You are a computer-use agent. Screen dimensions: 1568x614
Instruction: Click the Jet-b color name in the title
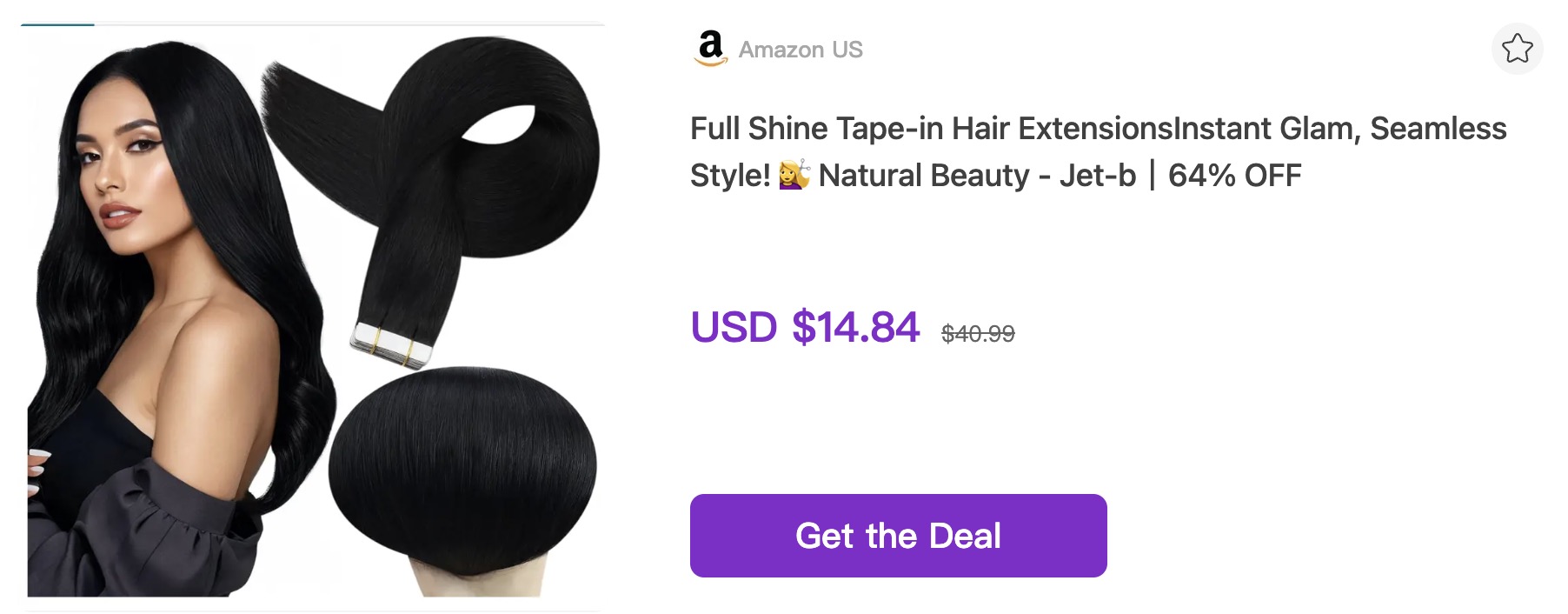pyautogui.click(x=1097, y=176)
